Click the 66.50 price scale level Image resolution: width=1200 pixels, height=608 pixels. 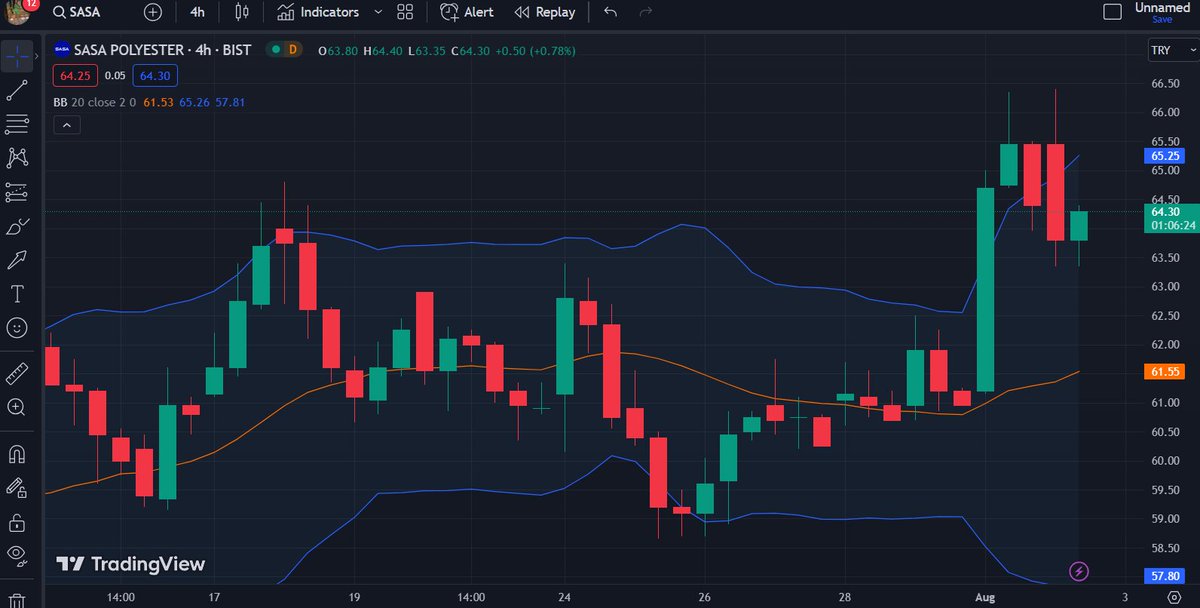click(x=1166, y=84)
